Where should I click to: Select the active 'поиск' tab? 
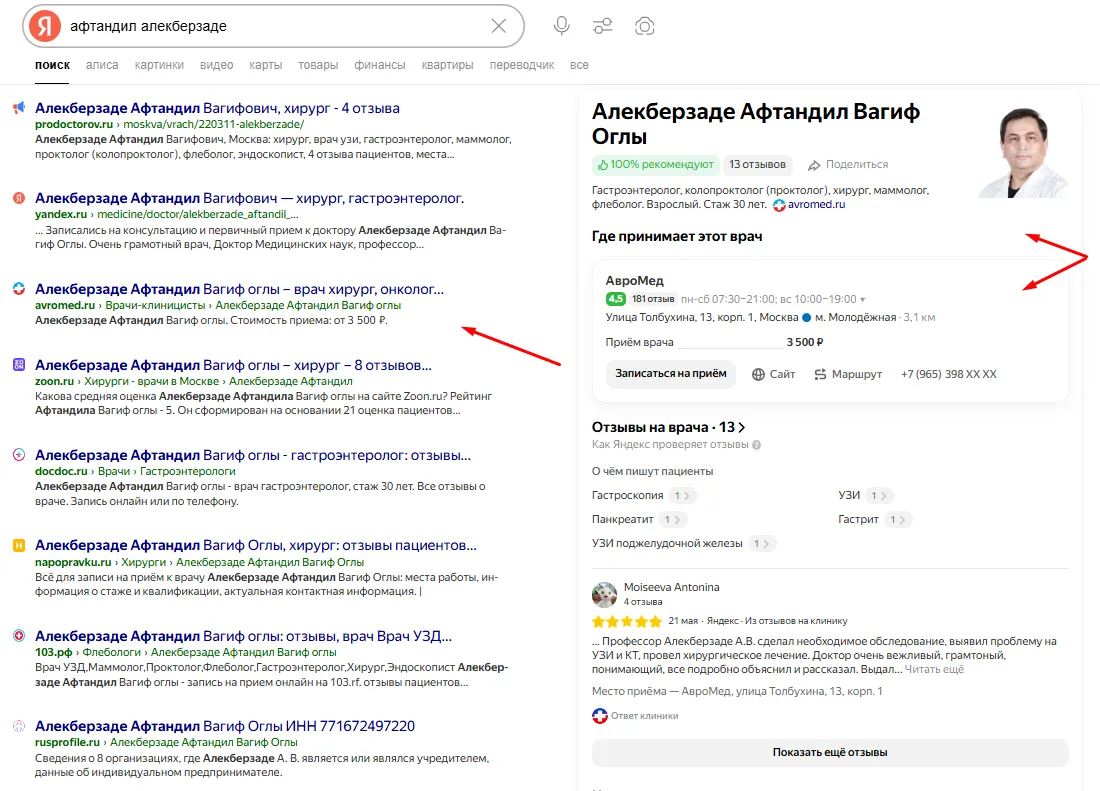pos(53,65)
